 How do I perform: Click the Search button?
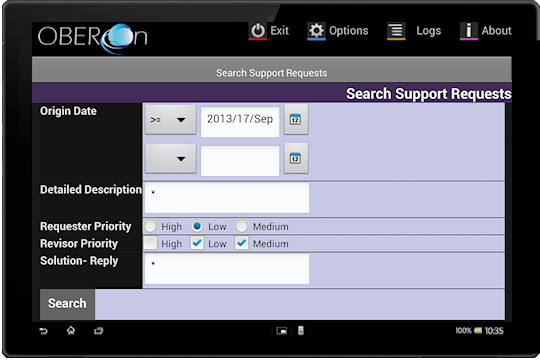click(x=67, y=304)
